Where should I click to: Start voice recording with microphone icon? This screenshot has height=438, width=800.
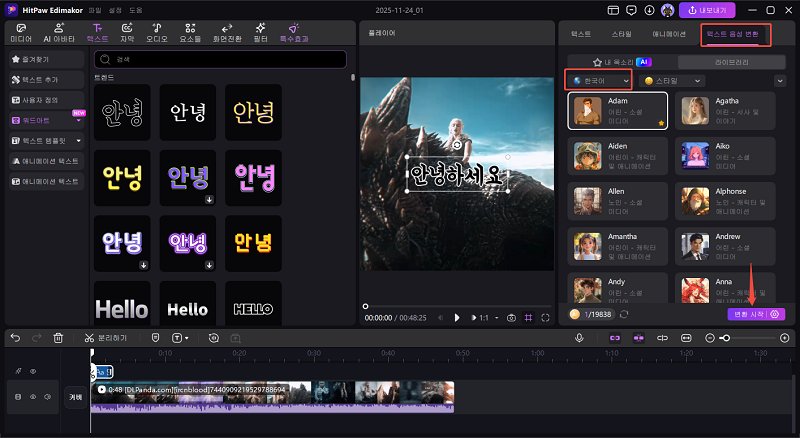(579, 338)
